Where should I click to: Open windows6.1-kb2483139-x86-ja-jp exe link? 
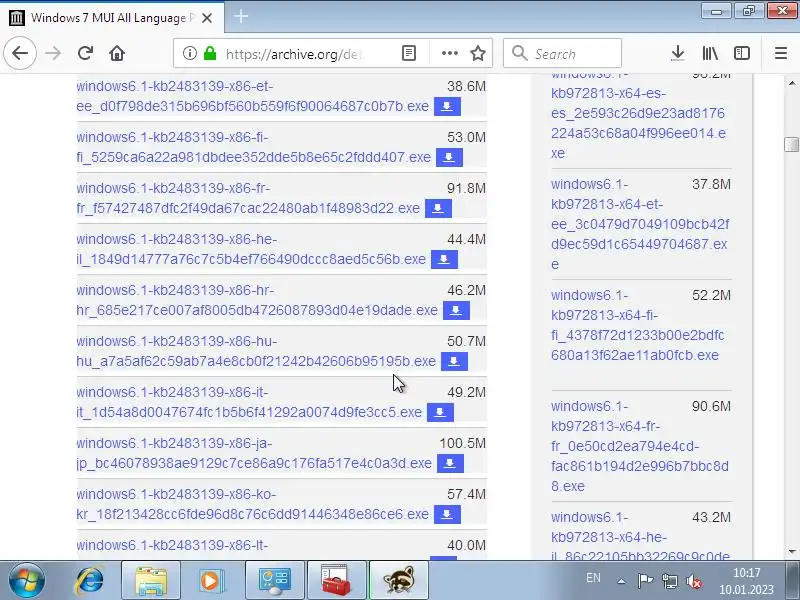coord(254,453)
